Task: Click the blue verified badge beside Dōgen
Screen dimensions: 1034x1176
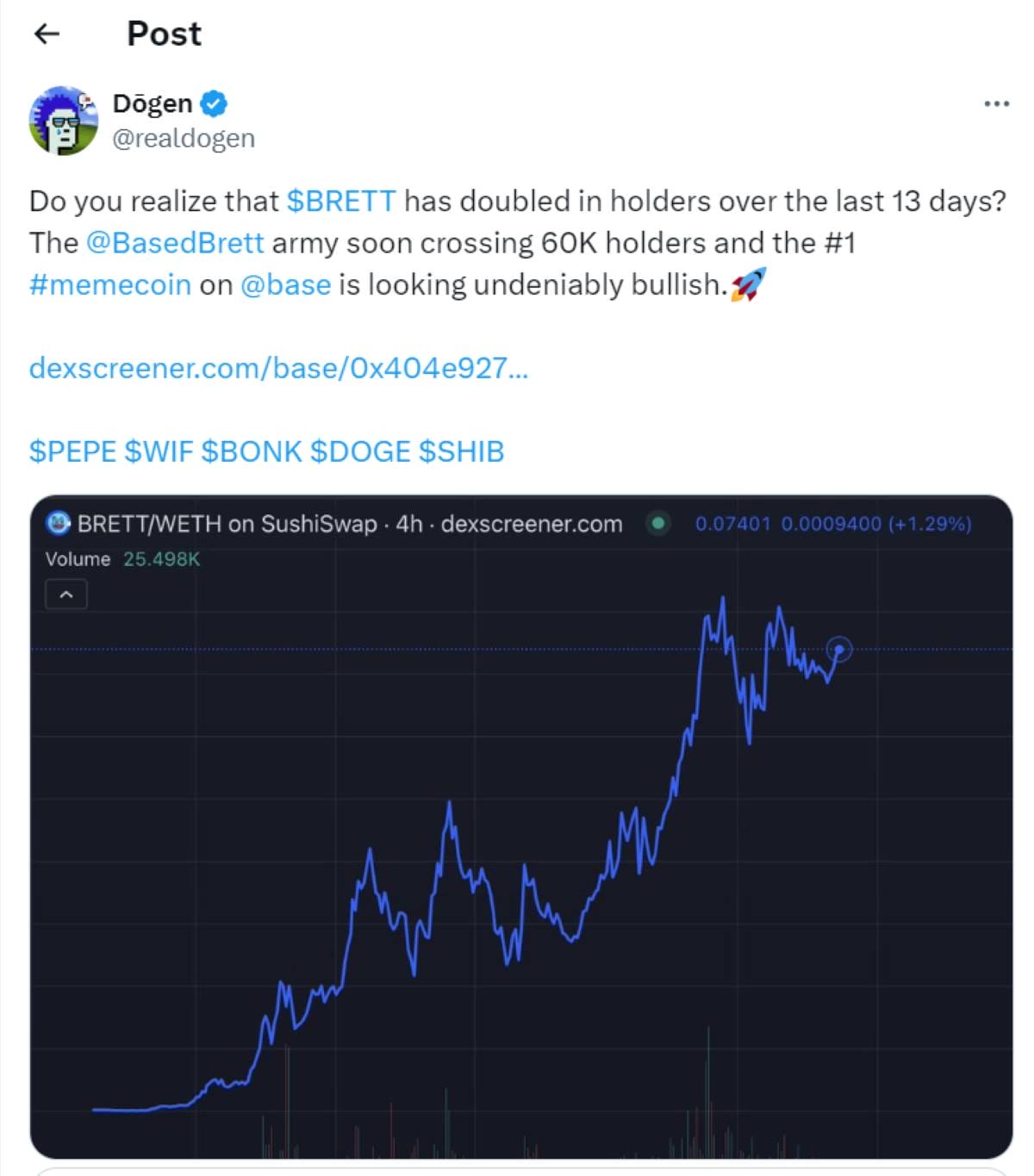Action: point(211,103)
